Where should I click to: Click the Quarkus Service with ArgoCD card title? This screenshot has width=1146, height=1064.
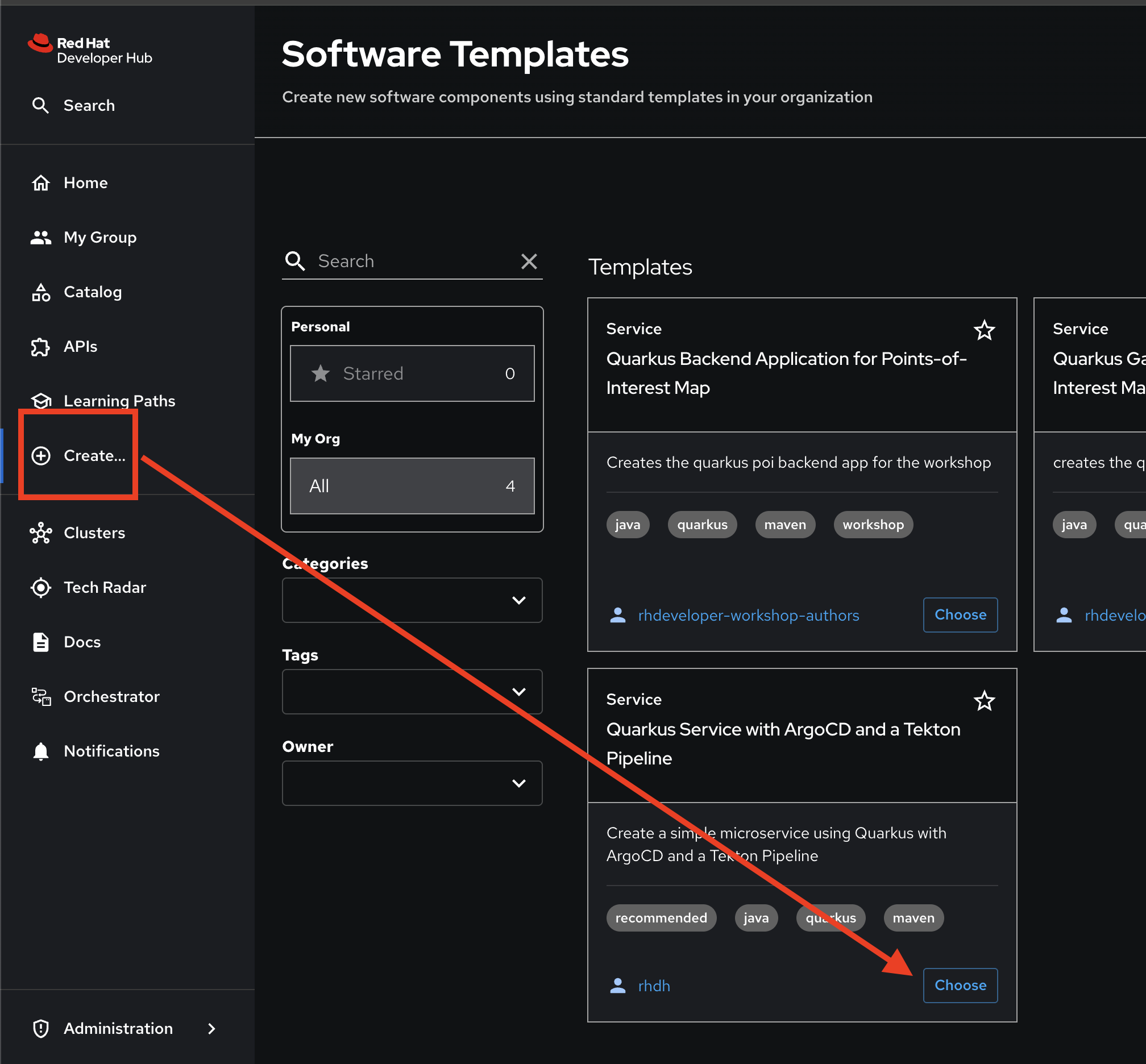coord(783,743)
